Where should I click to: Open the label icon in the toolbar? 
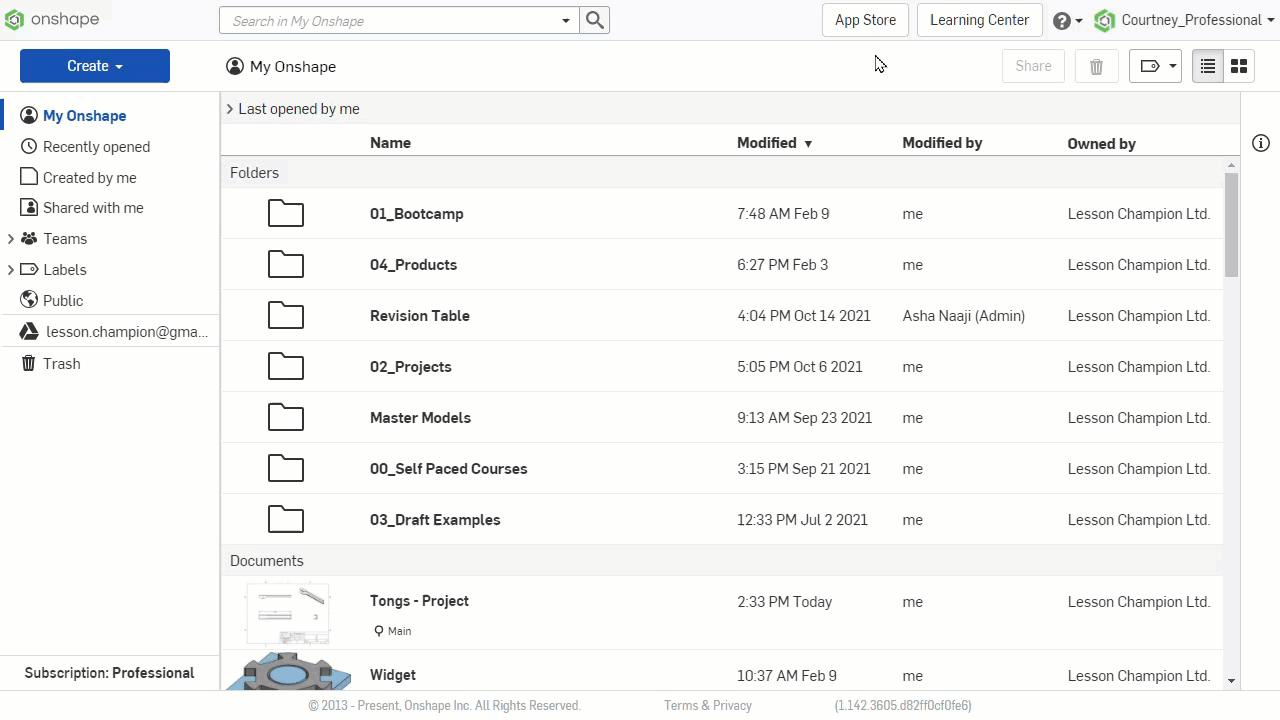pos(1150,66)
